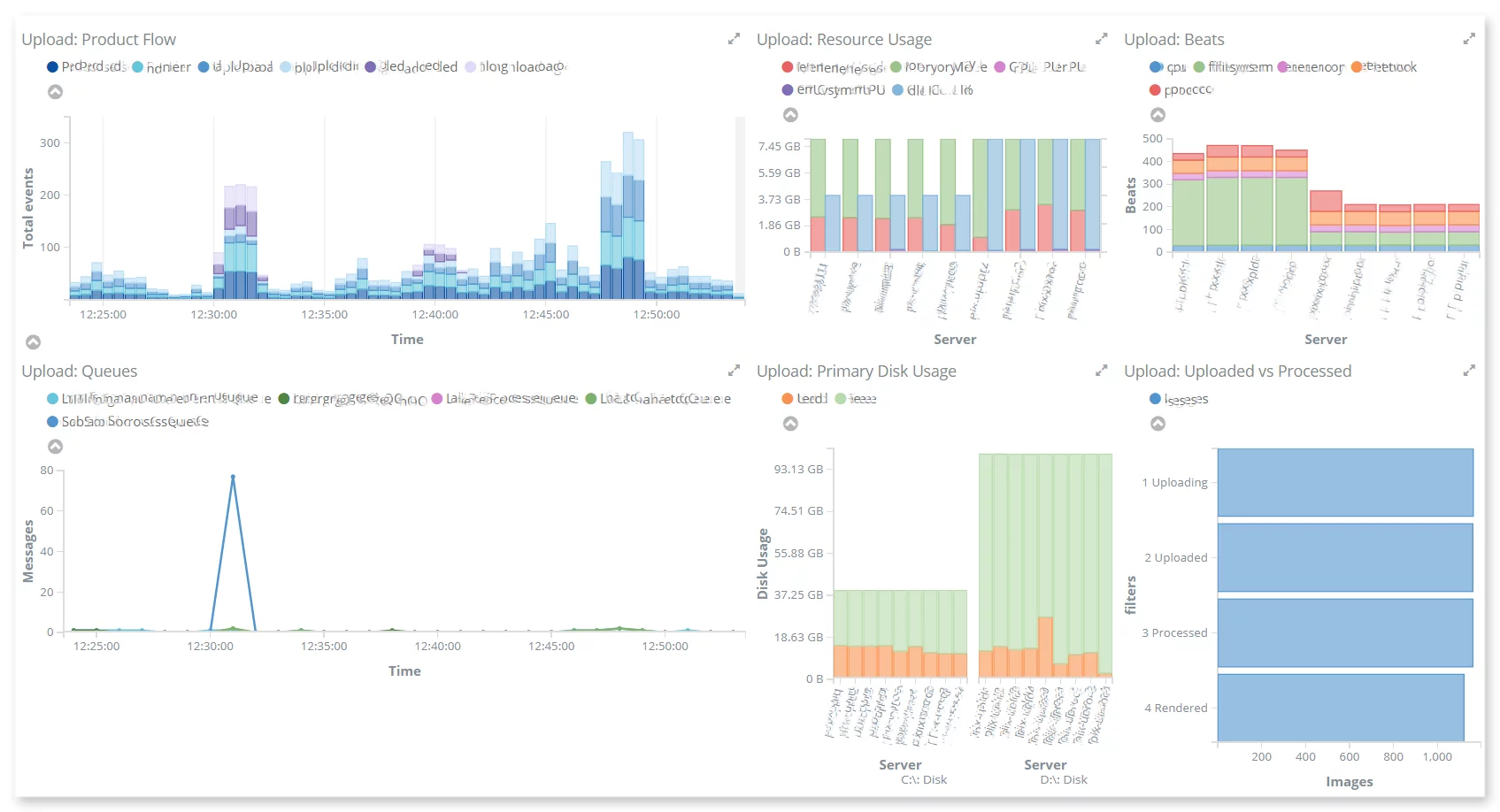Click the 'Total events' y-axis title
This screenshot has width=1500, height=812.
pos(28,208)
